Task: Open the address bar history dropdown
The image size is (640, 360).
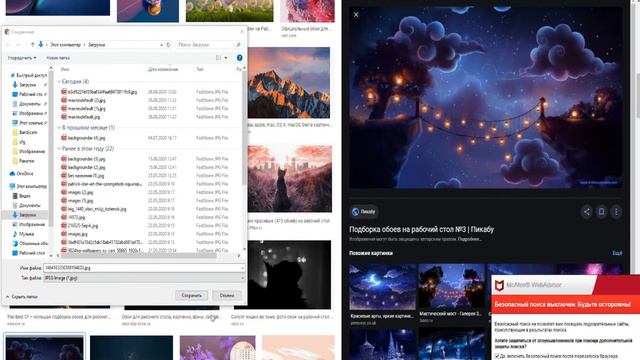Action: tap(161, 44)
